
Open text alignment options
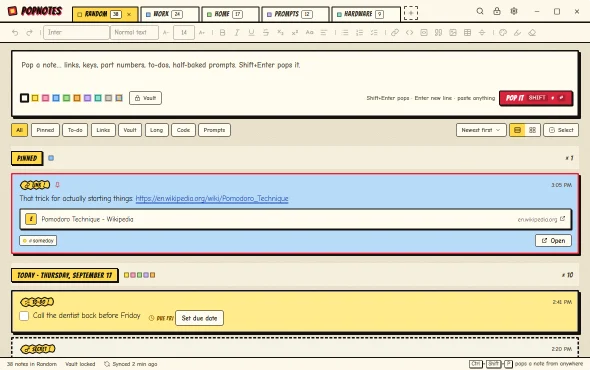[324, 33]
